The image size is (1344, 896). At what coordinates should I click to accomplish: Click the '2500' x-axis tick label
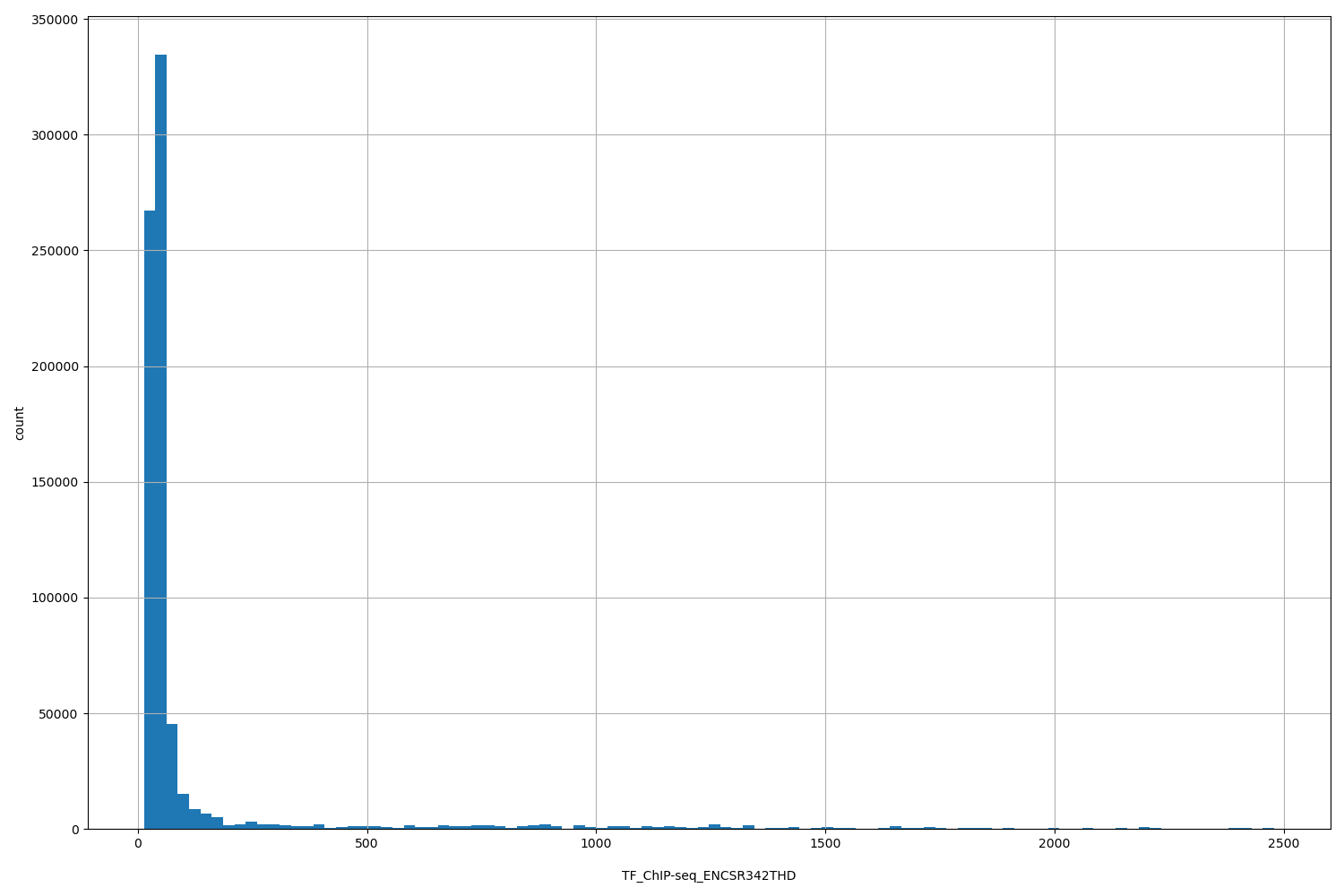[x=1286, y=844]
